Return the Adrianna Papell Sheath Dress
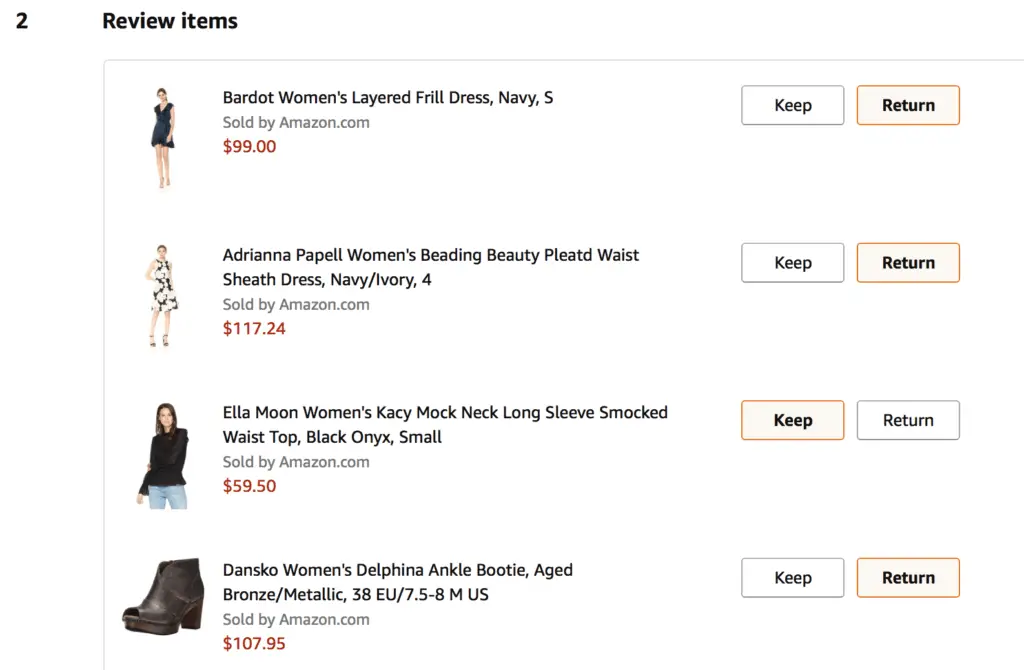Image resolution: width=1024 pixels, height=670 pixels. pyautogui.click(x=908, y=262)
